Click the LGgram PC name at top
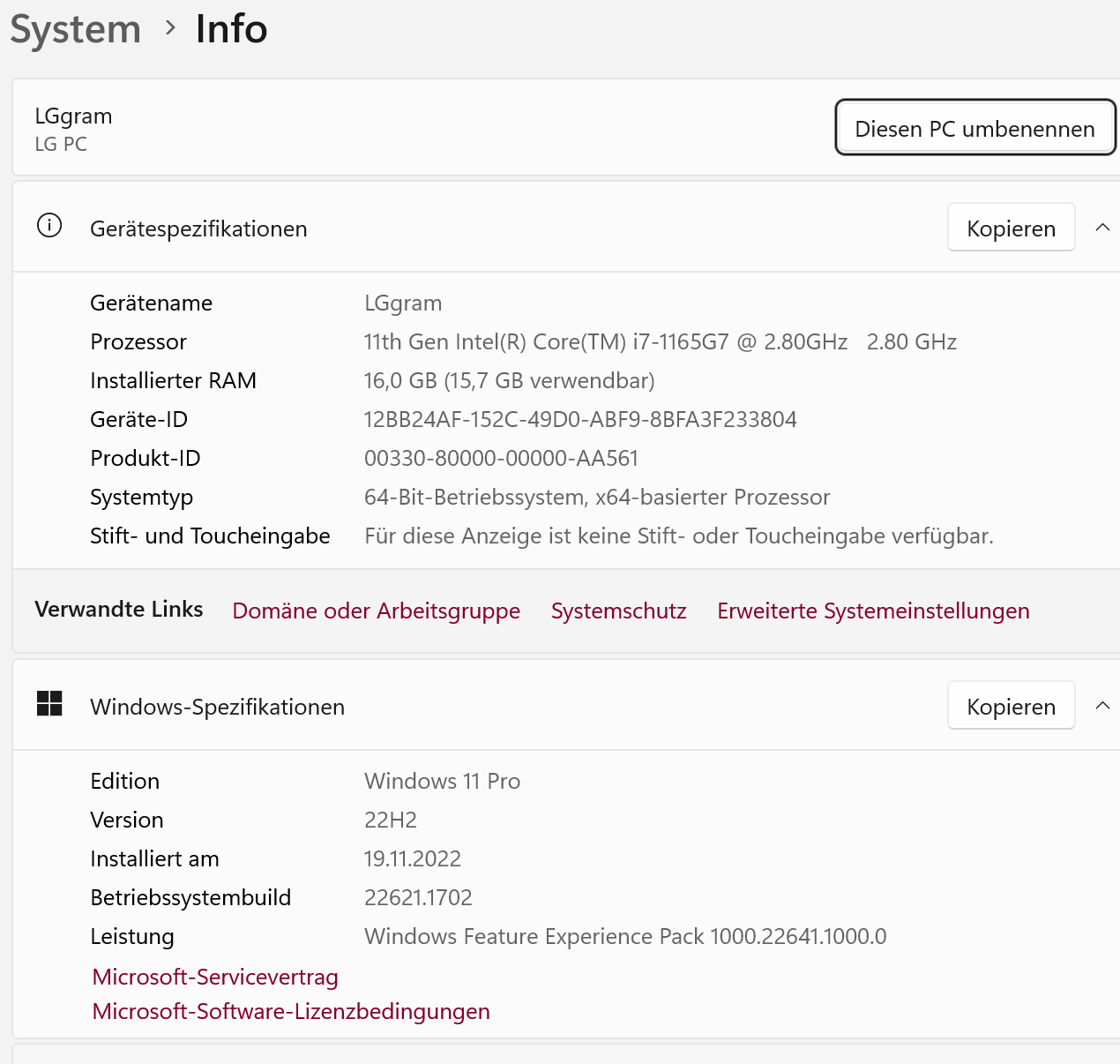The image size is (1120, 1064). 73,116
